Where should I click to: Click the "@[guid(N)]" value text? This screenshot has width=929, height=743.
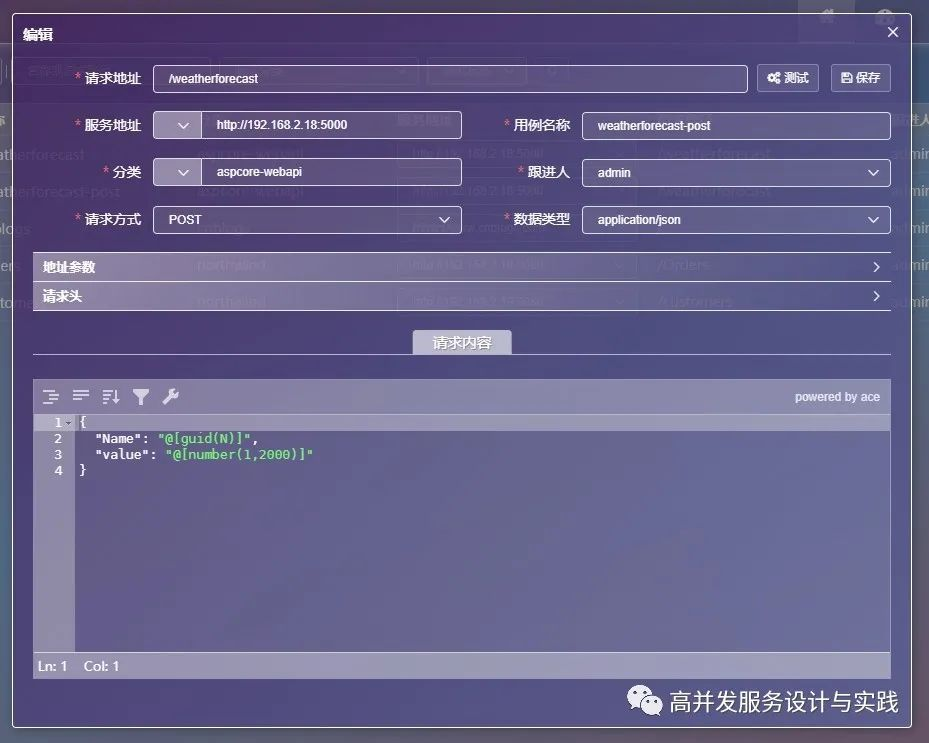coord(204,439)
